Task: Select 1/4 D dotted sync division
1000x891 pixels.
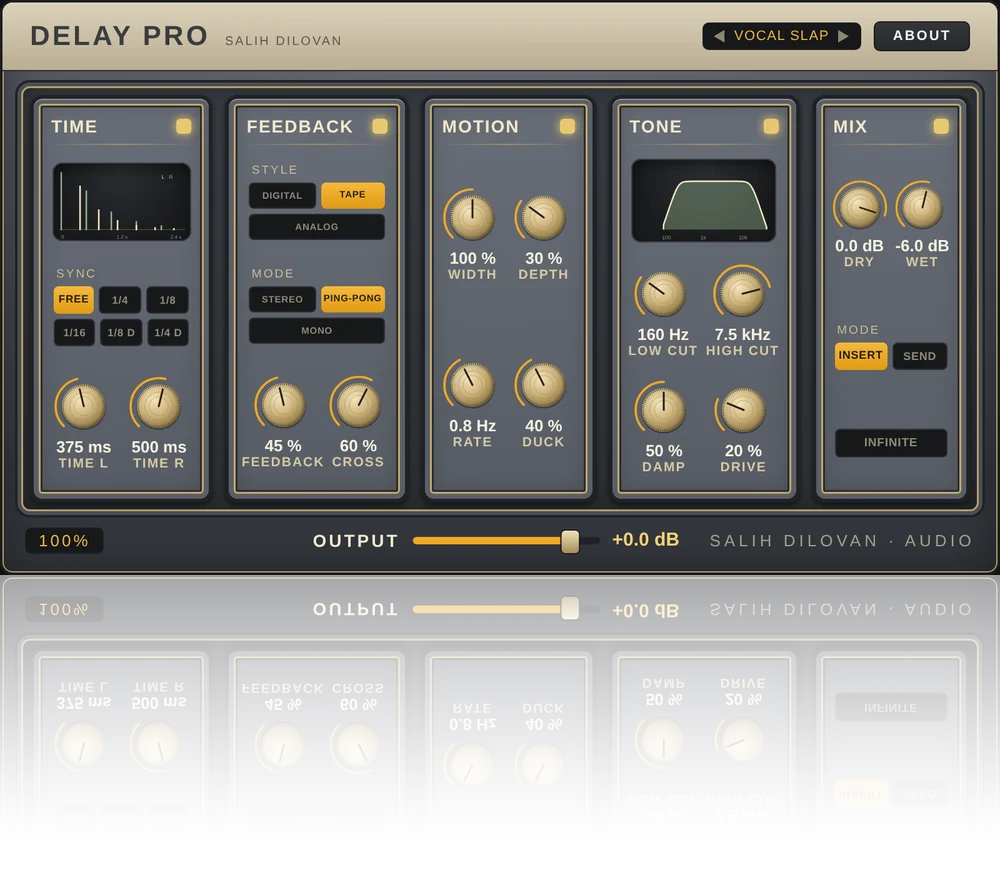Action: pyautogui.click(x=168, y=332)
